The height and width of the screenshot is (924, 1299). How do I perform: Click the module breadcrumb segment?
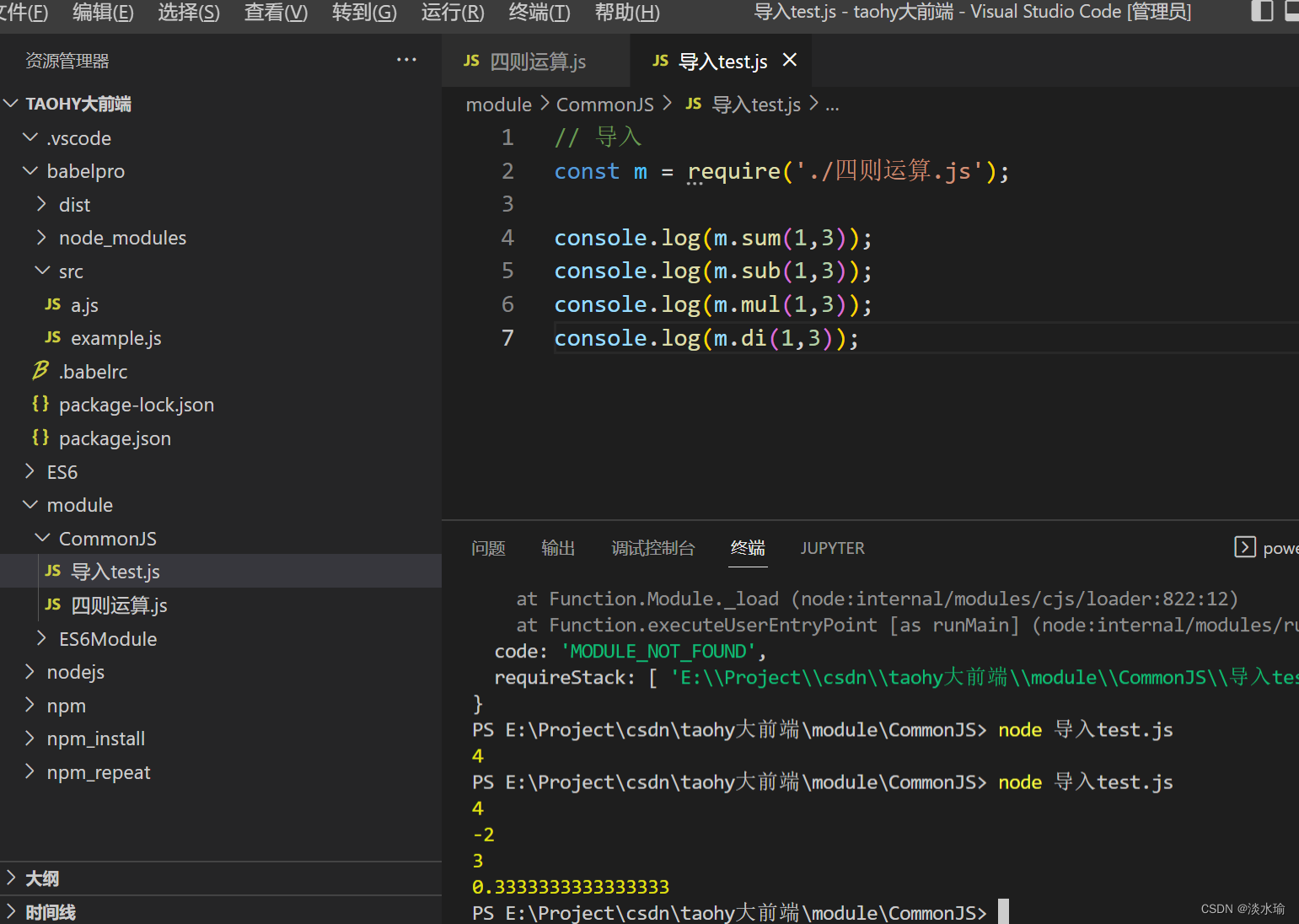pos(499,105)
